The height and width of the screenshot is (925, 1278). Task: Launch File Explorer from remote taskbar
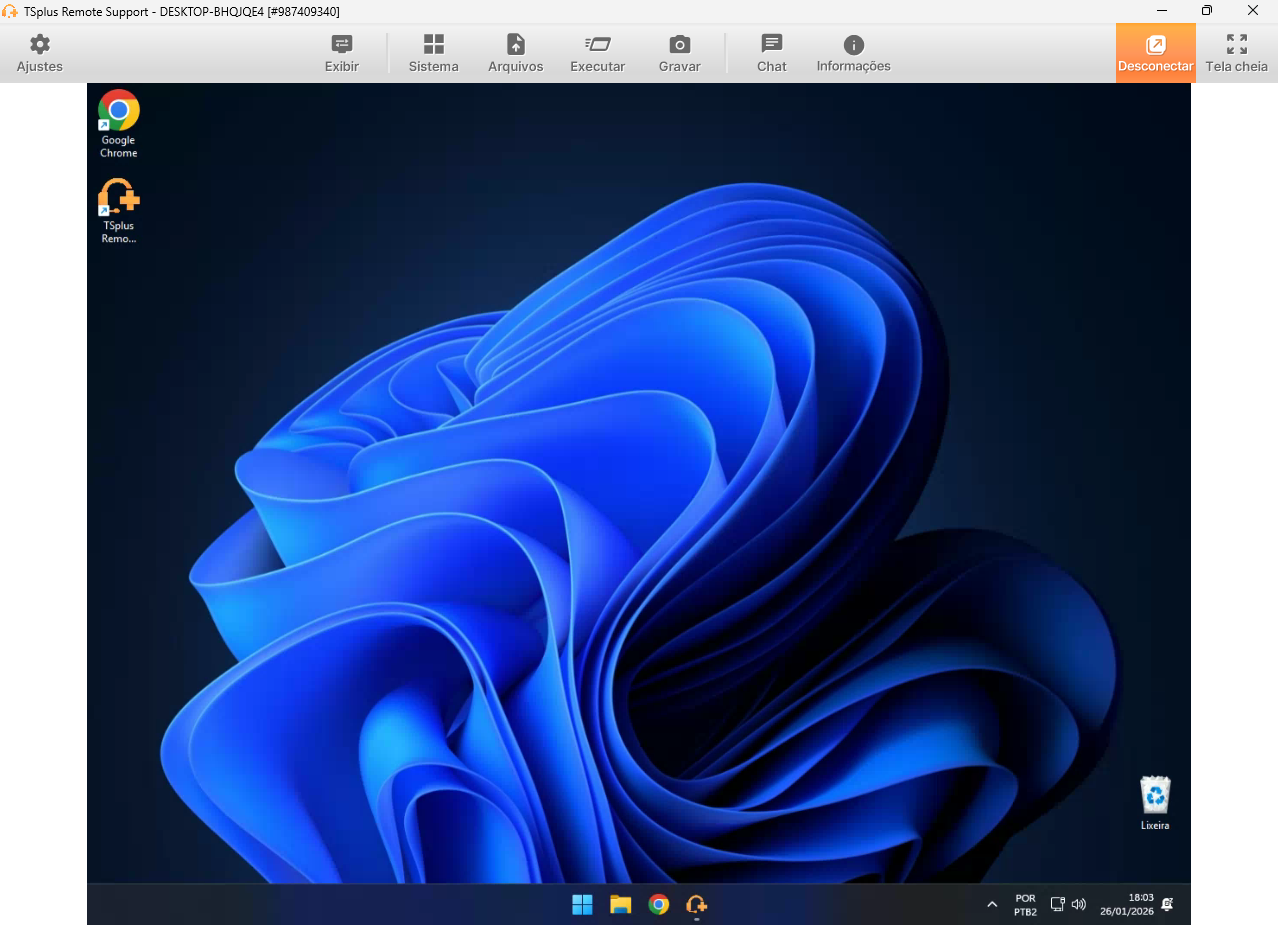point(620,905)
